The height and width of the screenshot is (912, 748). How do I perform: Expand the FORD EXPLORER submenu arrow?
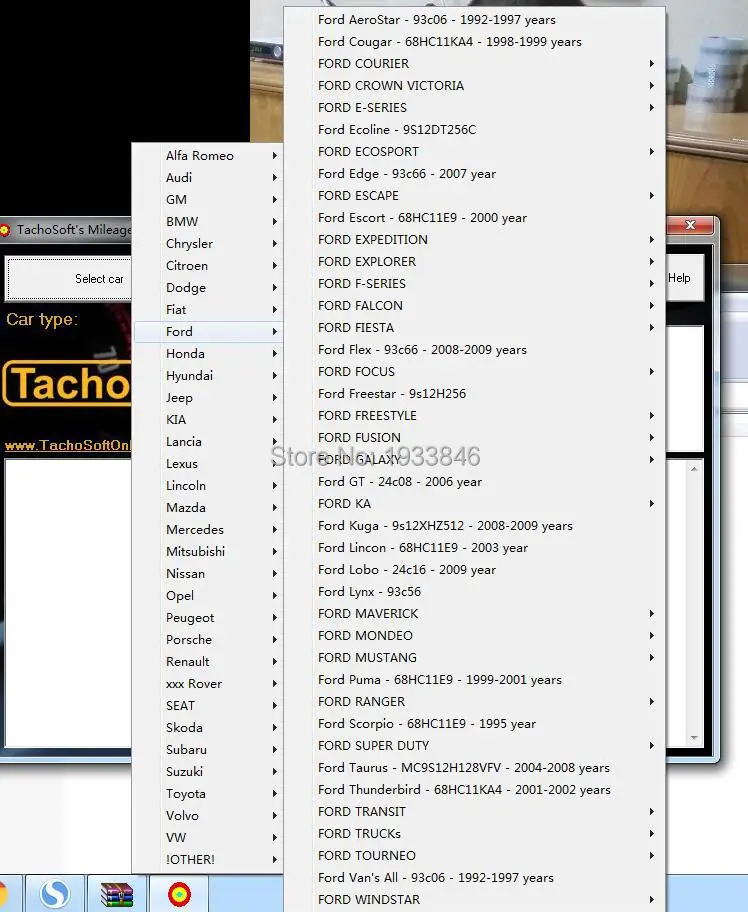click(651, 262)
